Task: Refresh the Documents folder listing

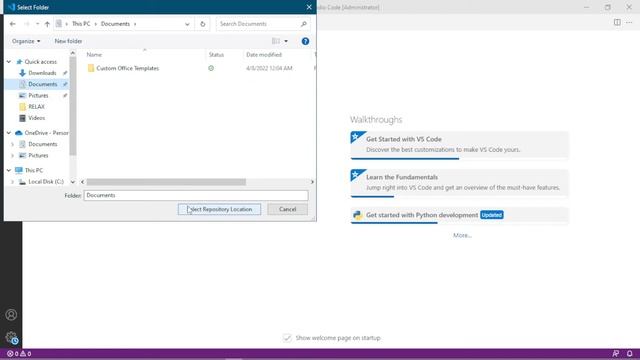Action: point(202,24)
